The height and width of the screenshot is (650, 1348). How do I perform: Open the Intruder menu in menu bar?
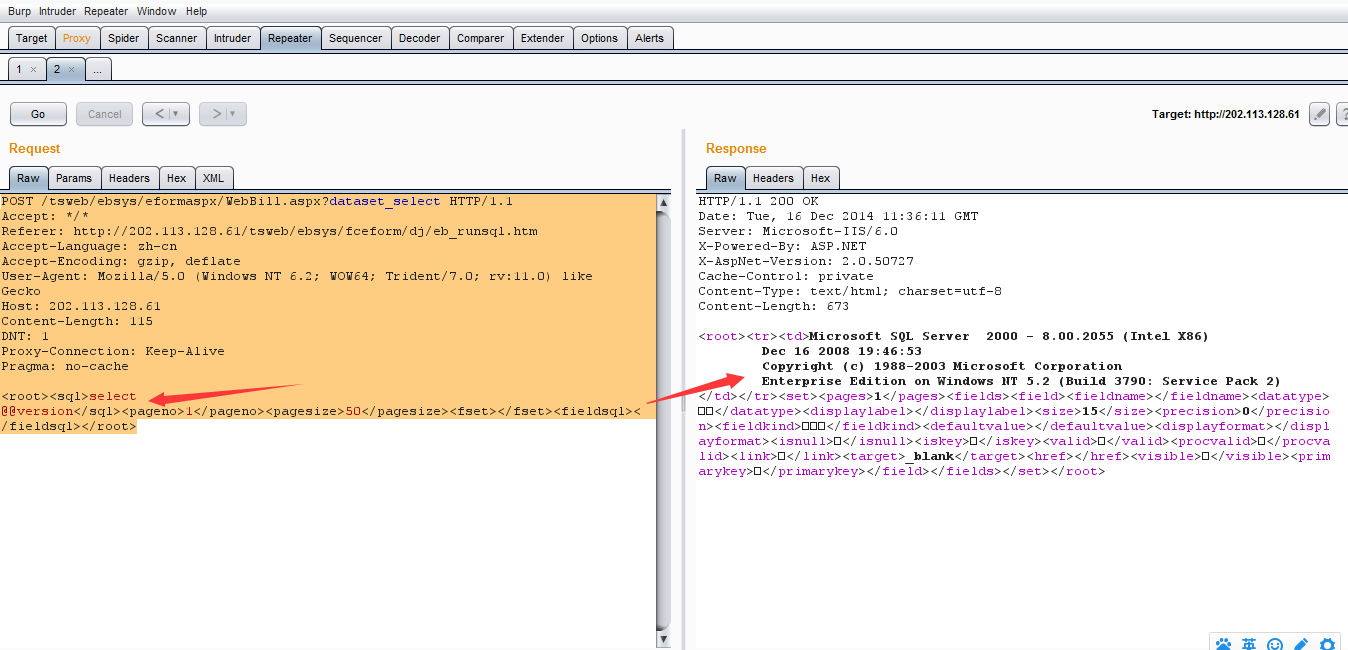pos(56,11)
